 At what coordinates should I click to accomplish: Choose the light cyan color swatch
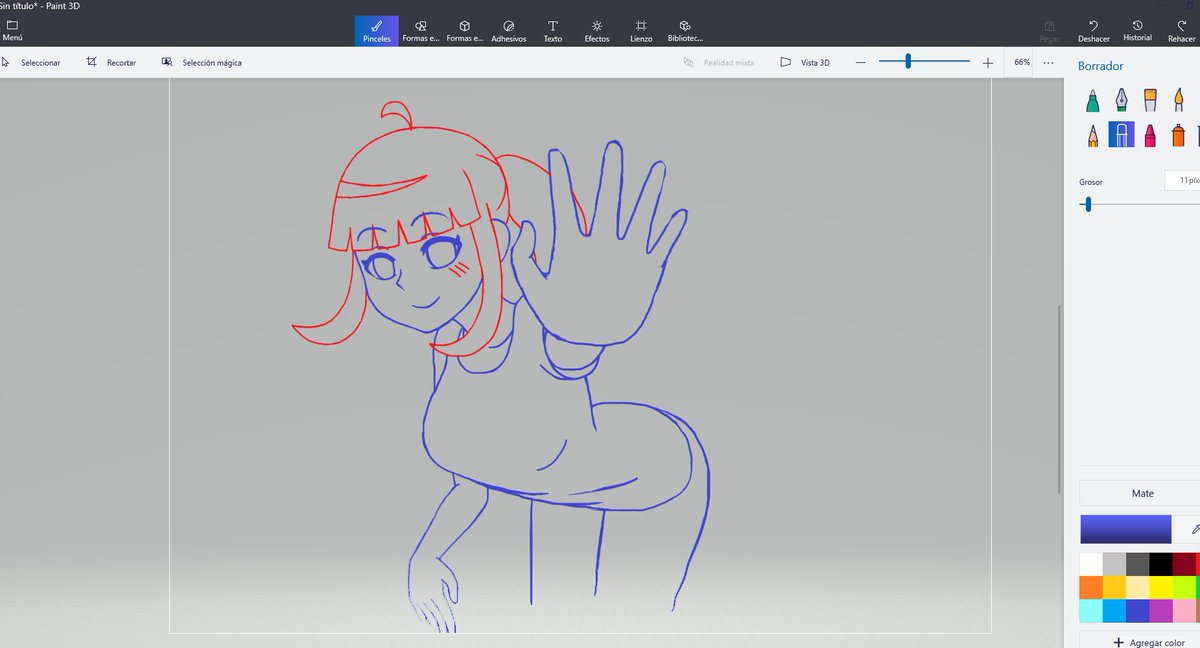click(x=1091, y=610)
